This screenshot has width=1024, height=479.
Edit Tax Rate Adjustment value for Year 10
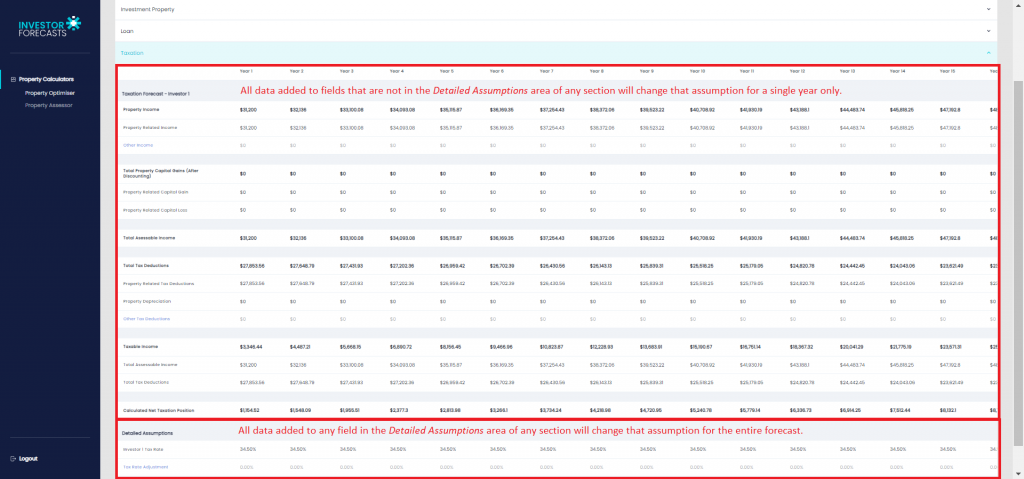(x=696, y=467)
